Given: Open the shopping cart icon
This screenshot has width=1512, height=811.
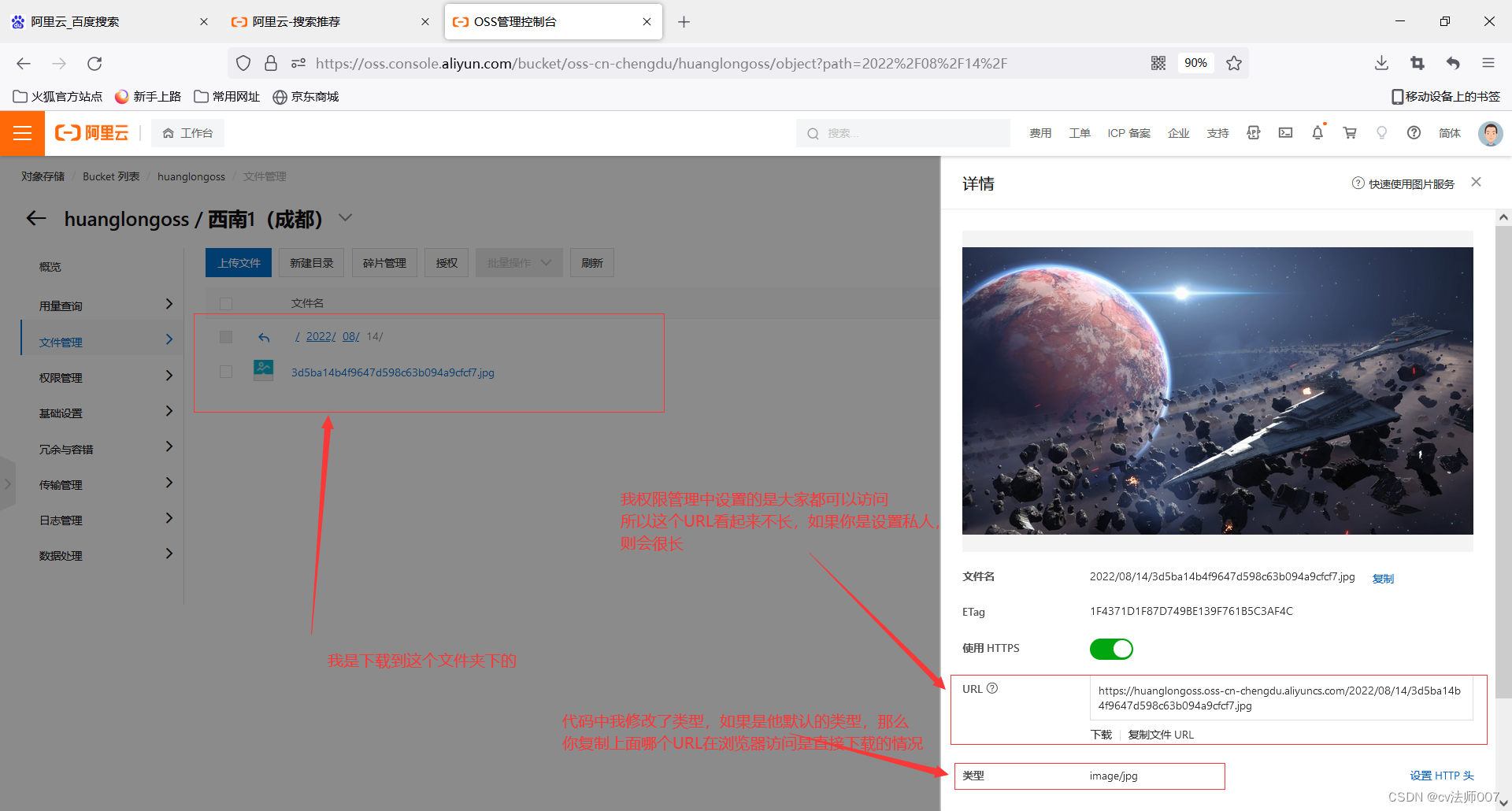Looking at the screenshot, I should click(1350, 133).
